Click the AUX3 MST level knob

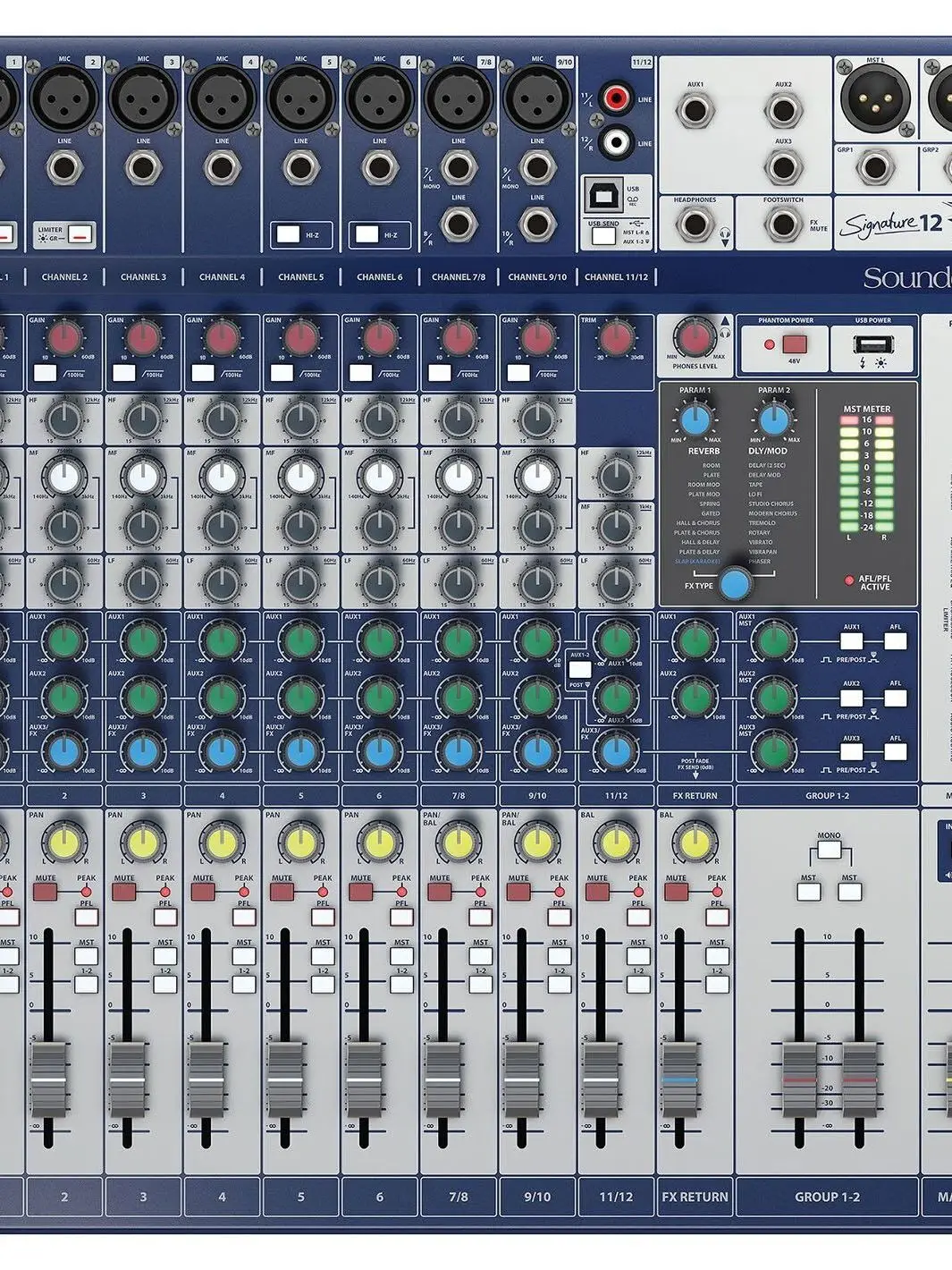click(x=774, y=751)
